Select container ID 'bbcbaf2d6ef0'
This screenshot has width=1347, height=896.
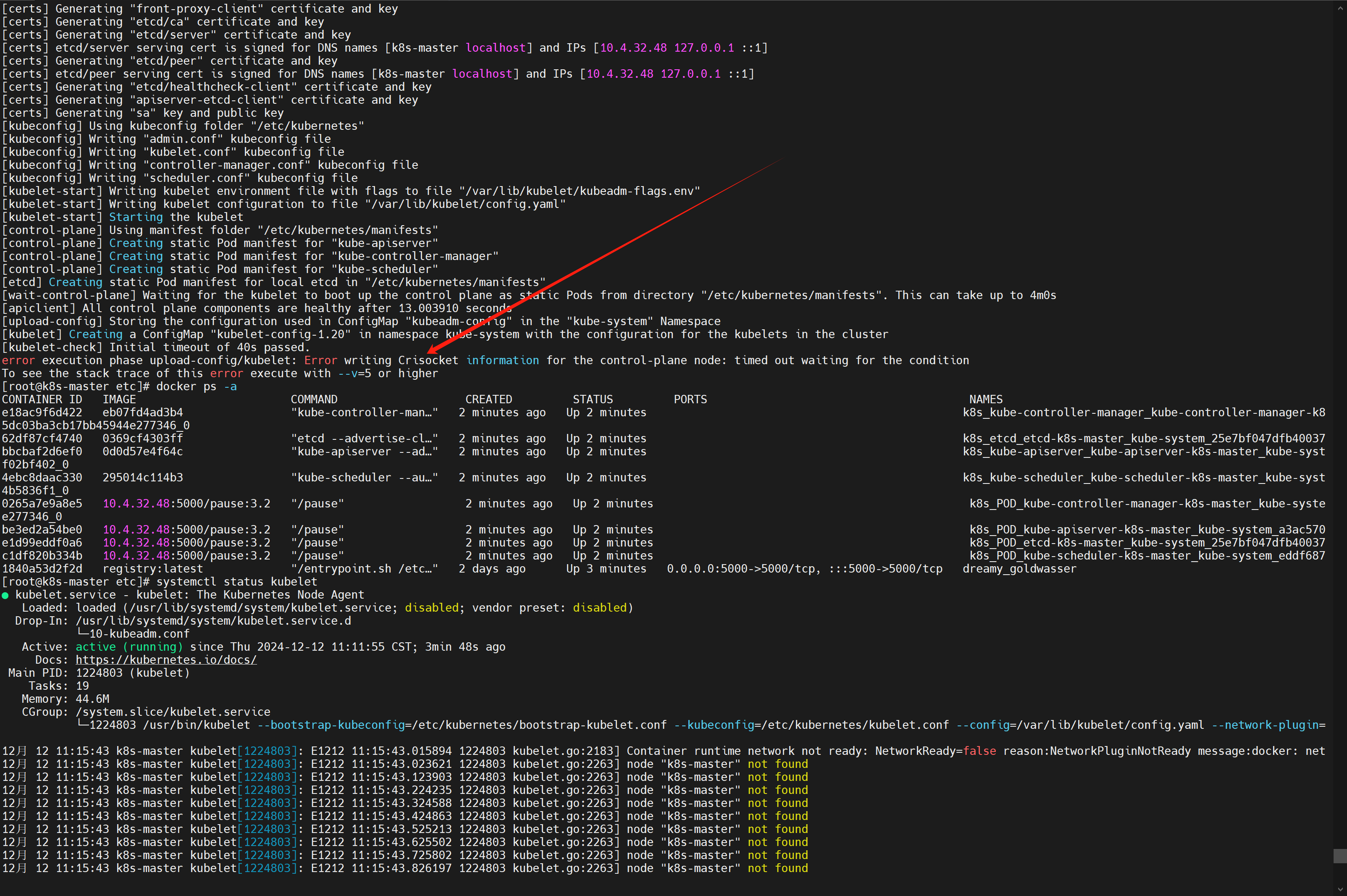click(x=42, y=452)
